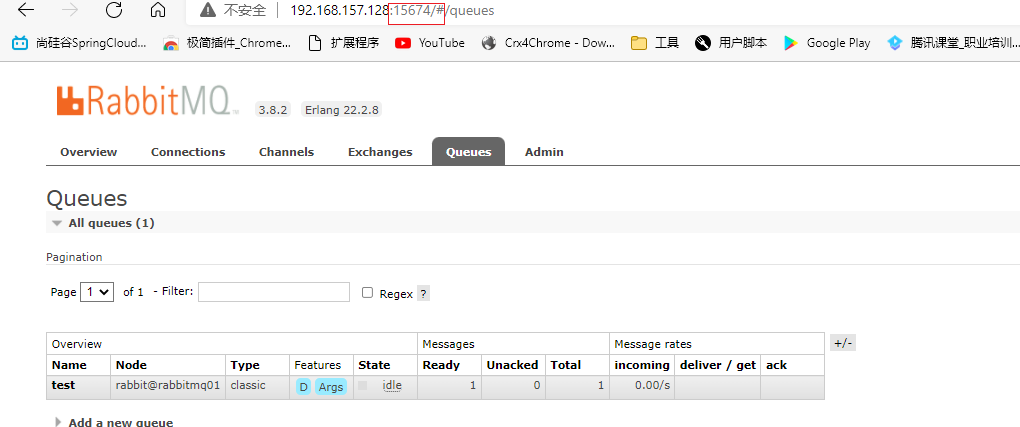Viewport: 1020px width, 427px height.
Task: Click the D durable feature badge
Action: click(303, 387)
